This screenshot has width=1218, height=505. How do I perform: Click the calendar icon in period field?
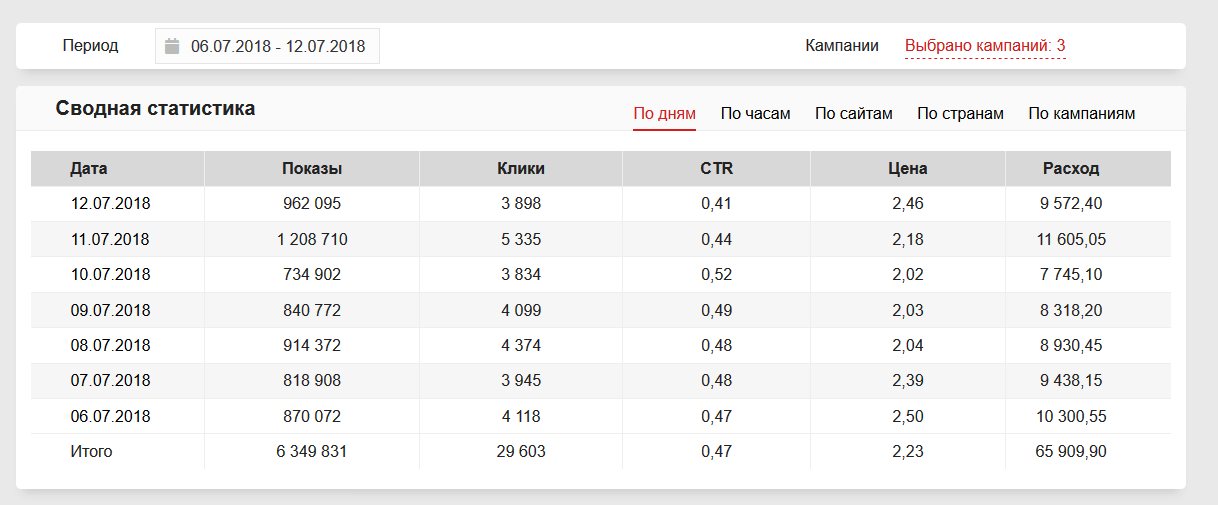[x=172, y=46]
